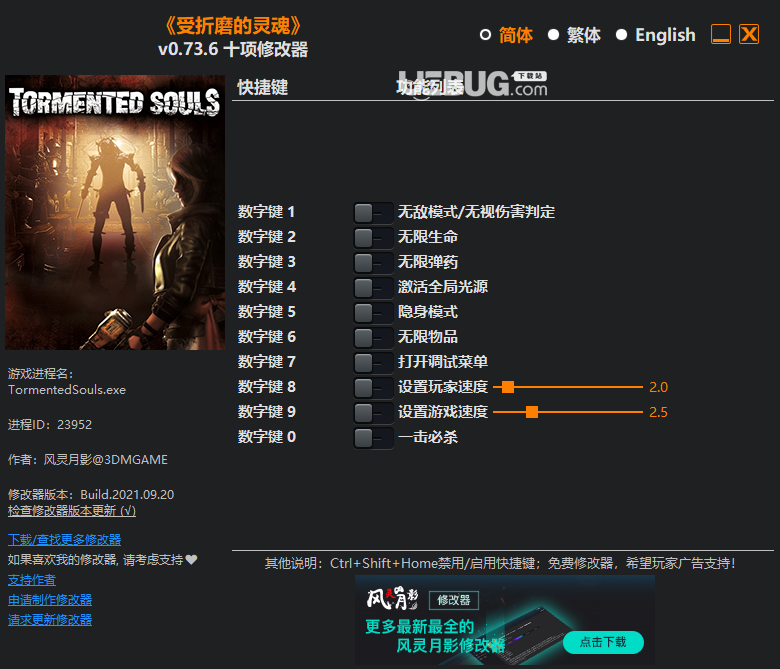Click Build.2021.09.20 version text
Viewport: 780px width, 669px height.
click(127, 495)
